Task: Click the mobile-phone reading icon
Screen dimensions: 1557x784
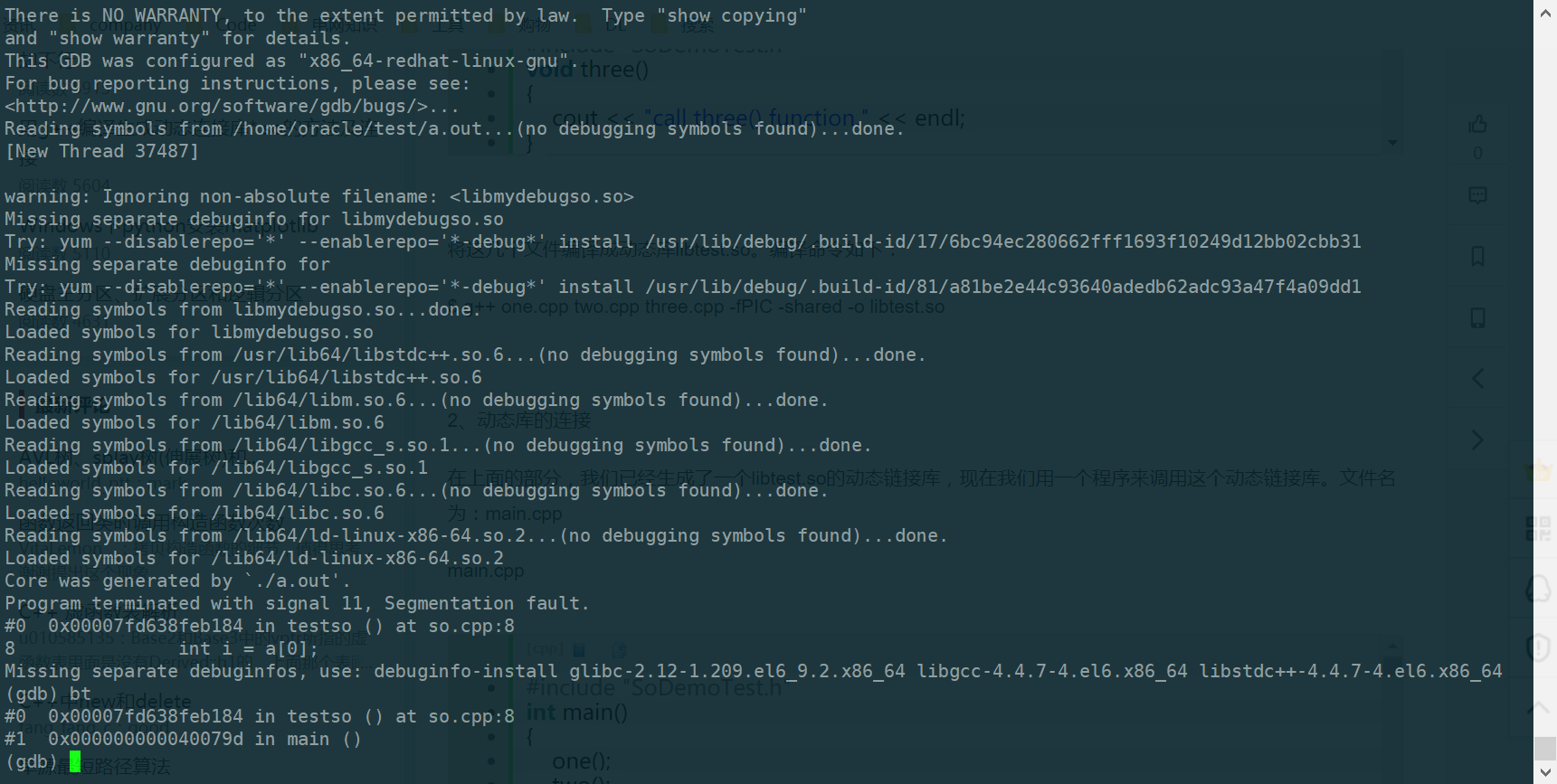Action: (1476, 316)
